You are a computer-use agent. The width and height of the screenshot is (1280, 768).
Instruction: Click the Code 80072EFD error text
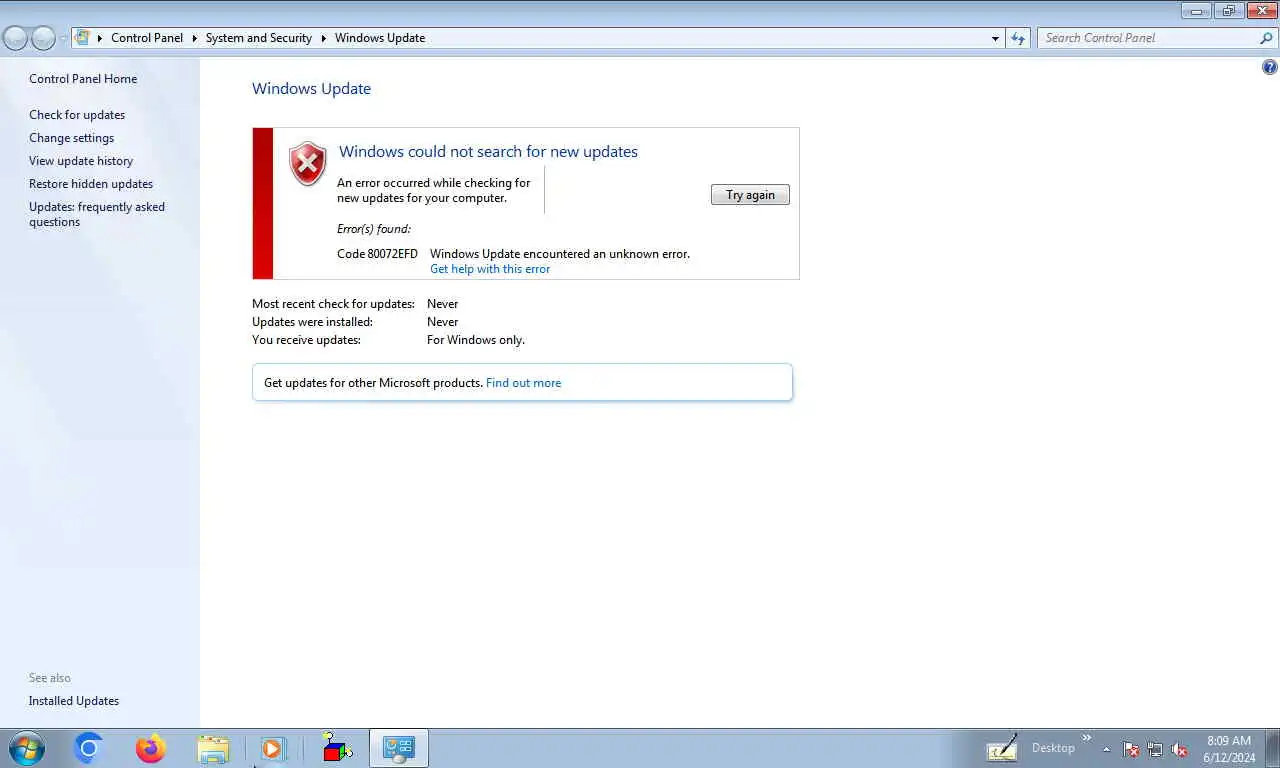(x=377, y=254)
